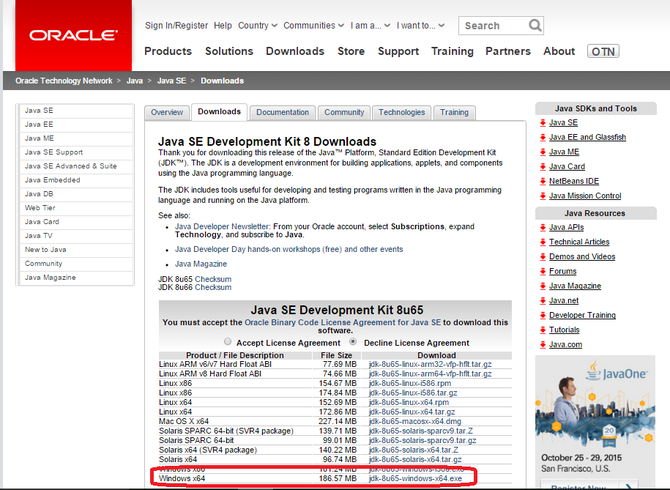Switch to the Community tab
Image resolution: width=670 pixels, height=490 pixels.
tap(344, 112)
